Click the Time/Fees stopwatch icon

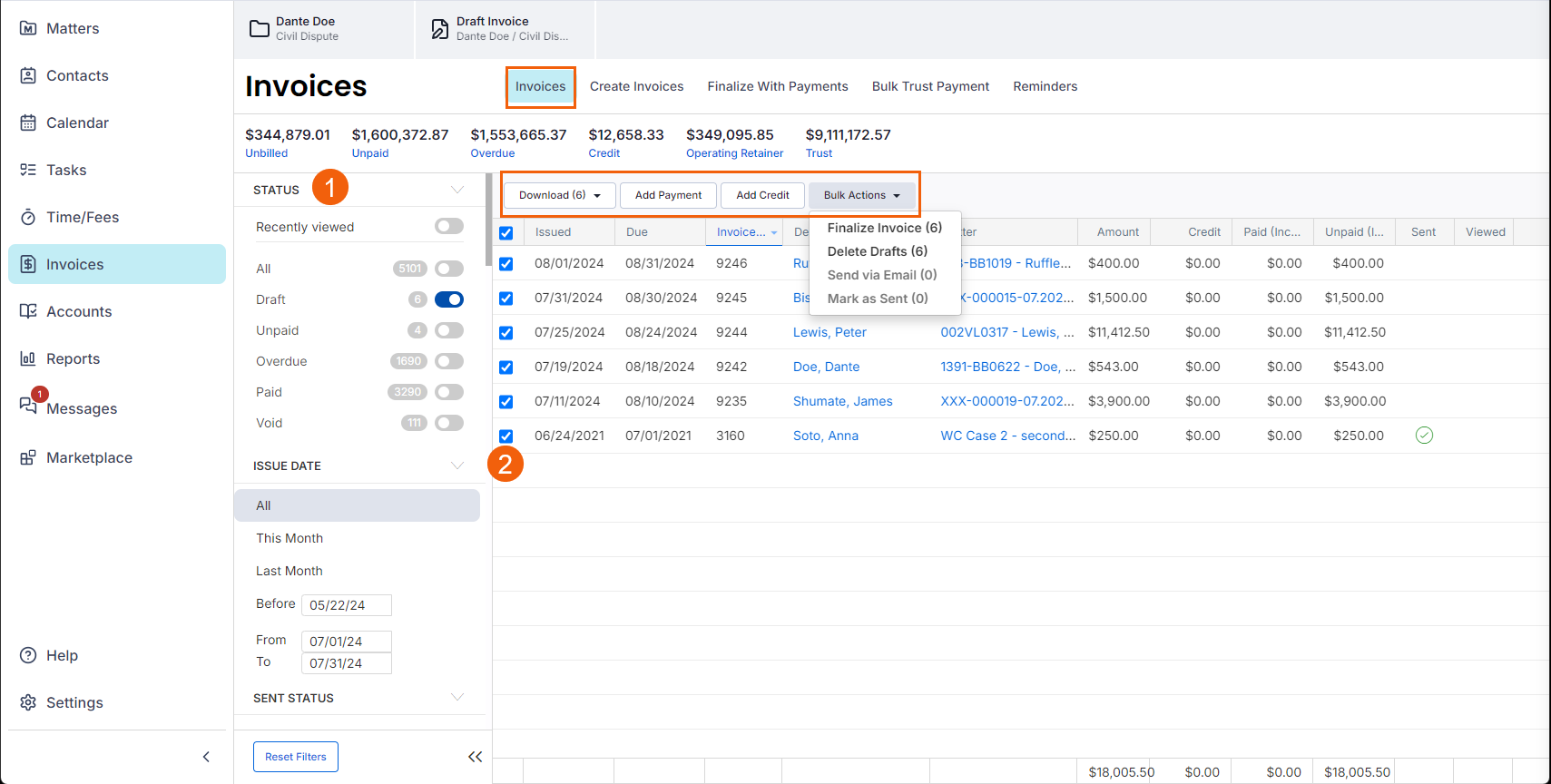[x=28, y=217]
